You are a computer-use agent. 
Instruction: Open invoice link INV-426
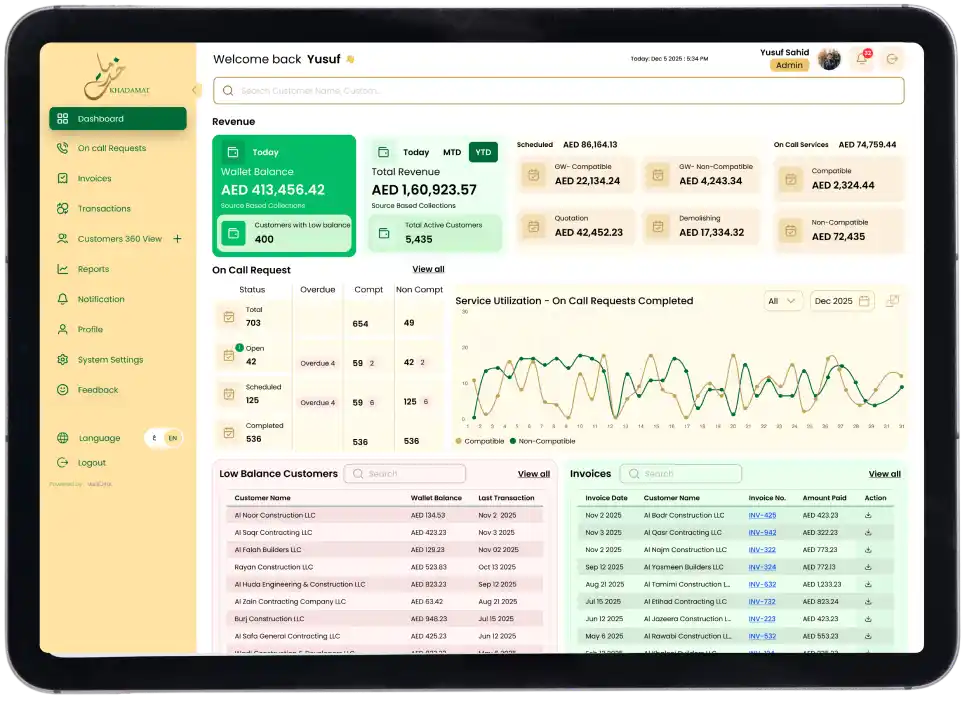762,515
